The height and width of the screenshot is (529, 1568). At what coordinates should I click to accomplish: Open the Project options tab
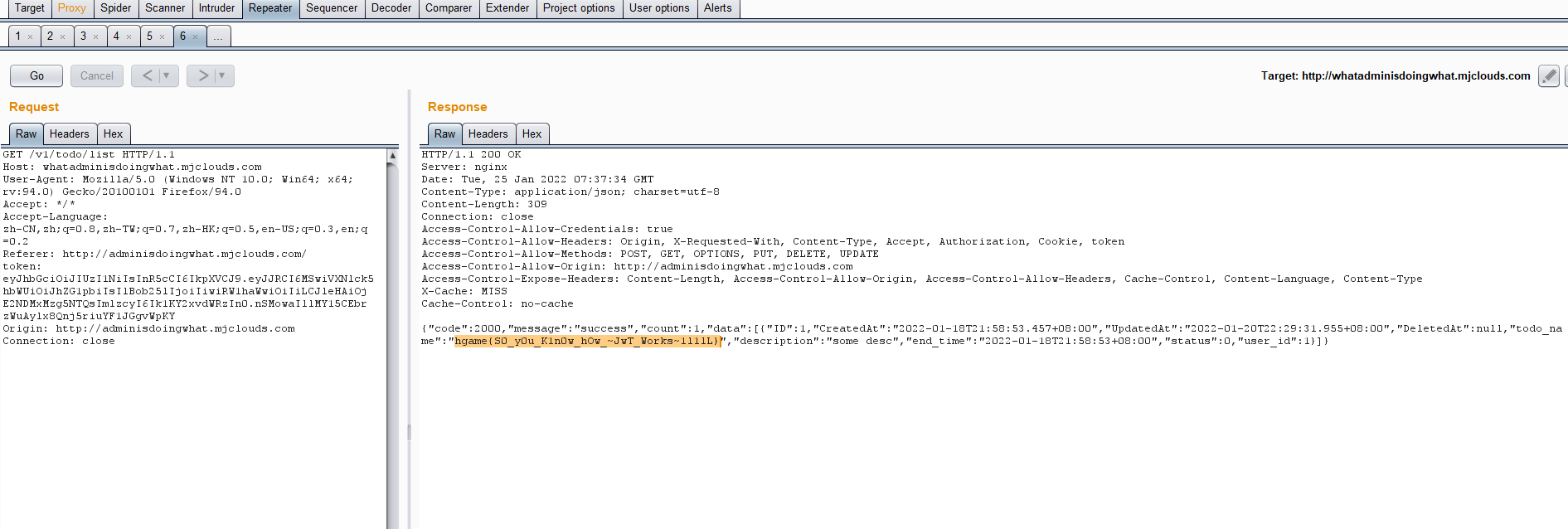pyautogui.click(x=578, y=8)
